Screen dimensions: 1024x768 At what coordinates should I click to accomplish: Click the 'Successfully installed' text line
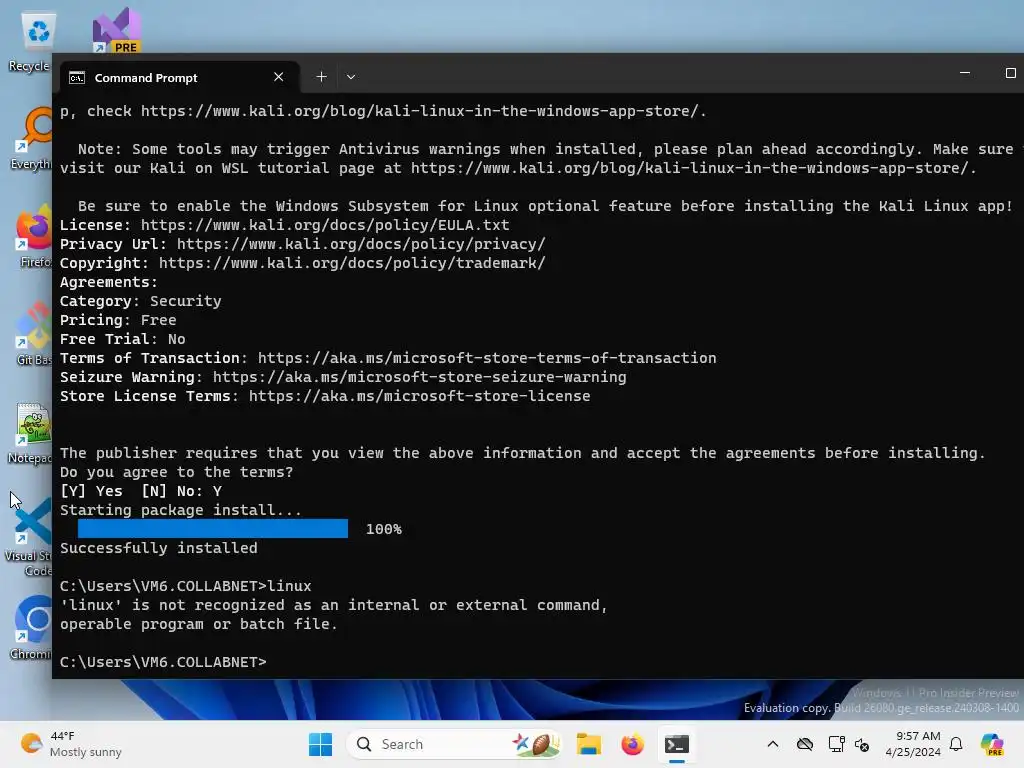pyautogui.click(x=159, y=549)
